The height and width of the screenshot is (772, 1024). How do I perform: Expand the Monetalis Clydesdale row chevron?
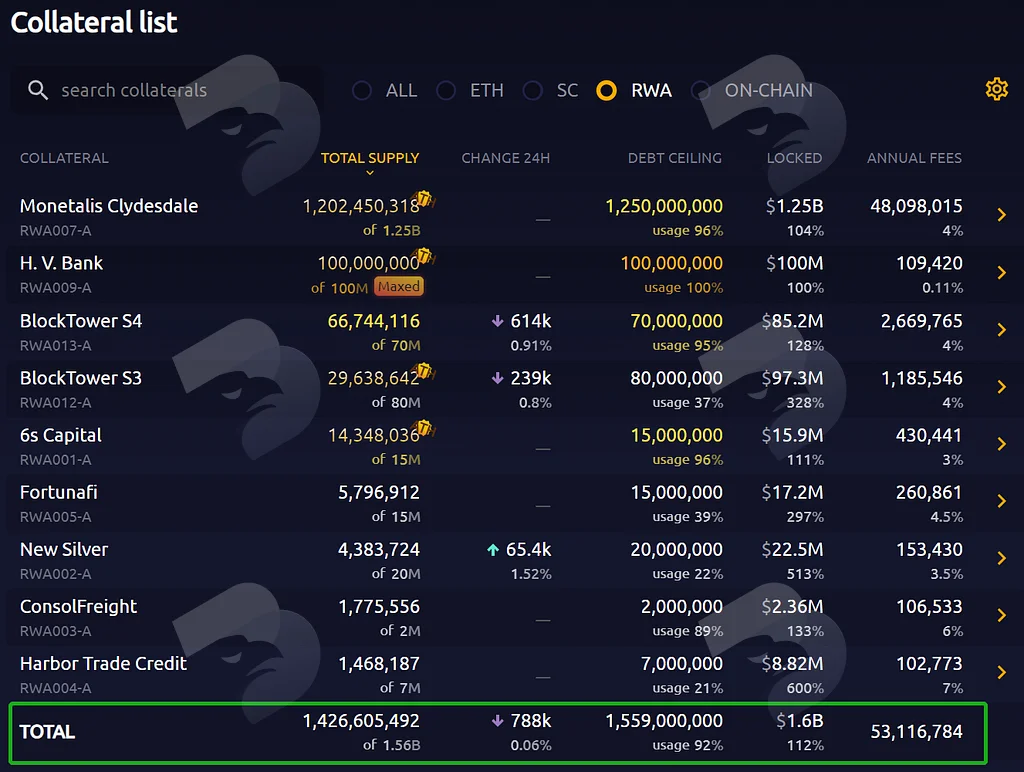pos(1002,215)
